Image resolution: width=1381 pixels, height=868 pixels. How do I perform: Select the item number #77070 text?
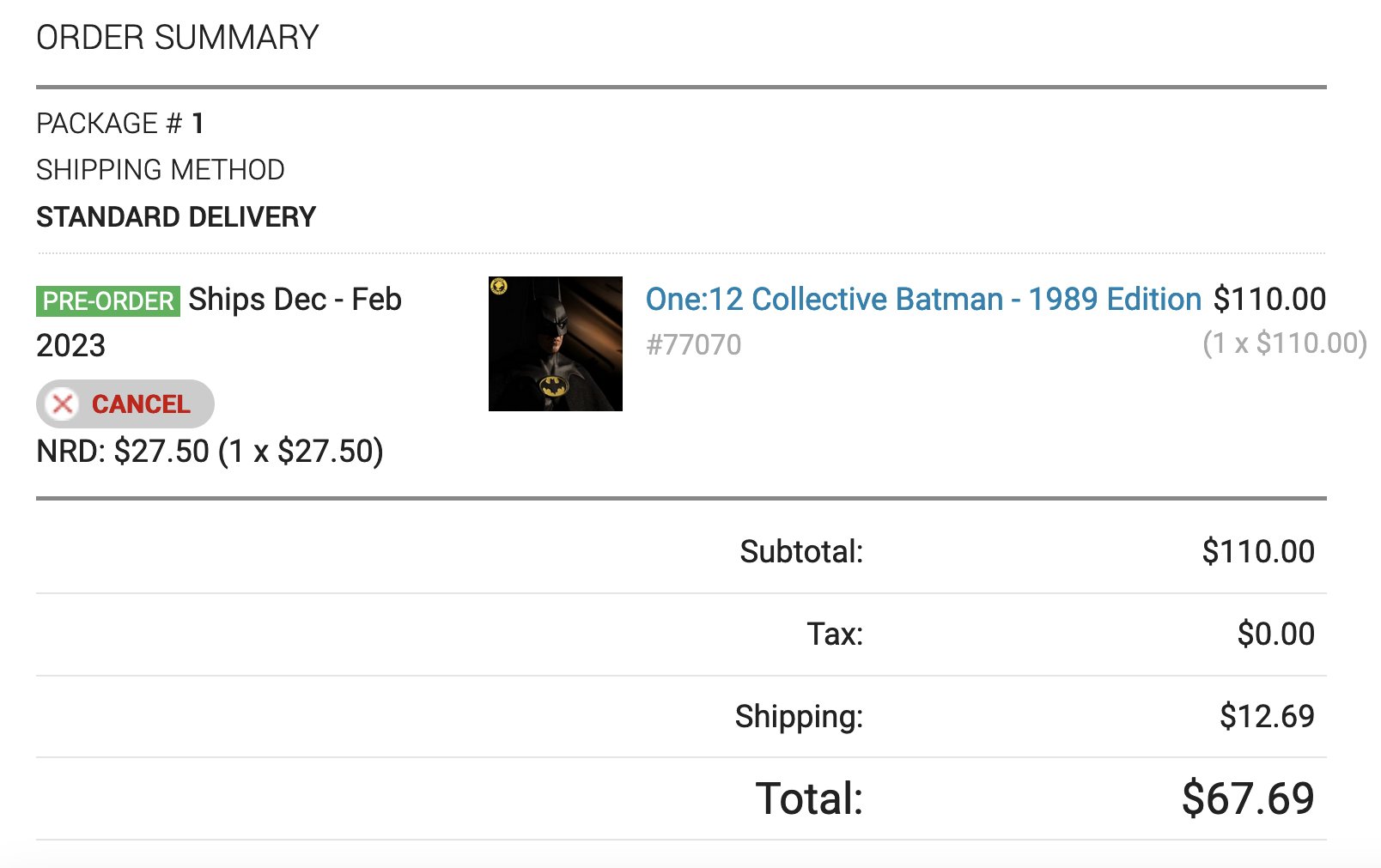click(694, 344)
